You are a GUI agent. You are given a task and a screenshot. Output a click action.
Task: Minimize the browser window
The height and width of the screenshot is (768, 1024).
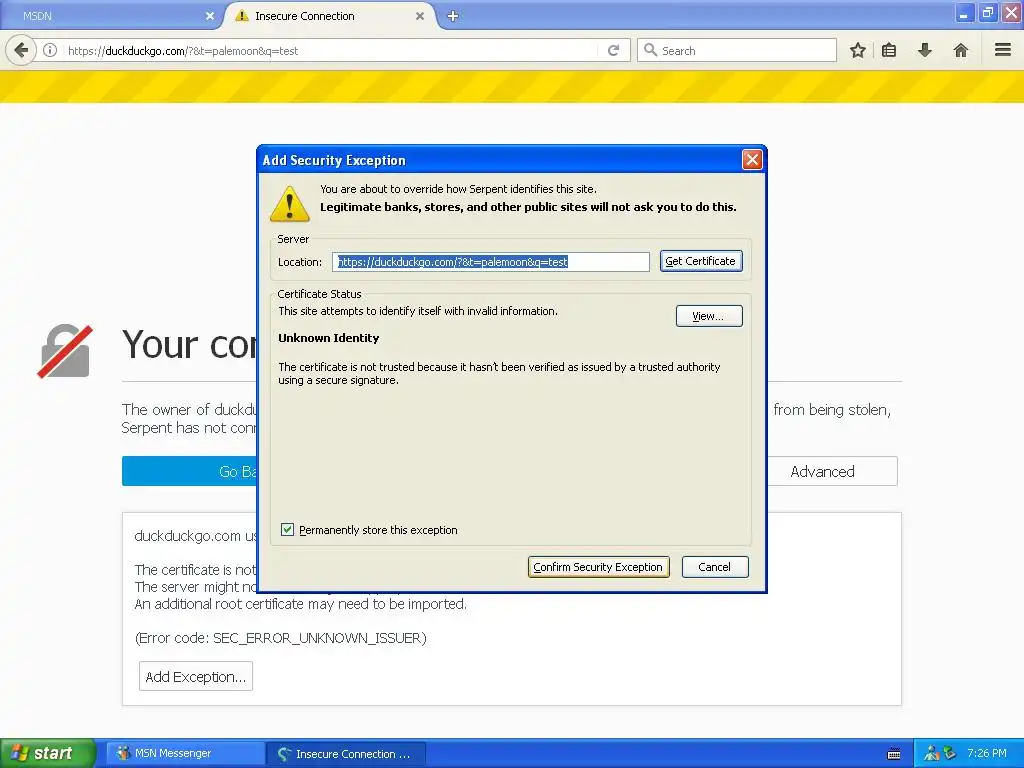[x=964, y=12]
